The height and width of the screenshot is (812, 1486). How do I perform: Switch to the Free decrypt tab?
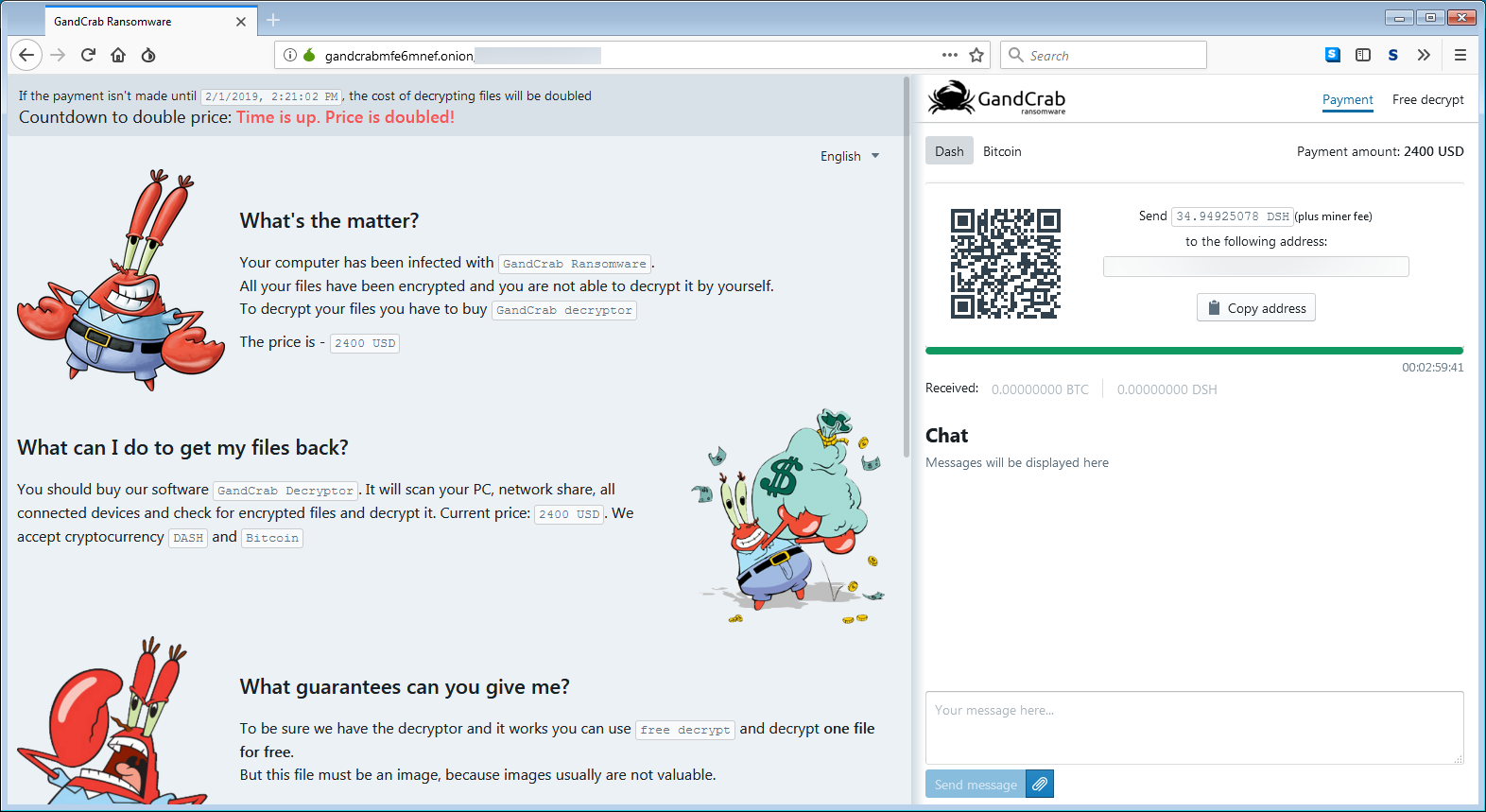coord(1427,99)
